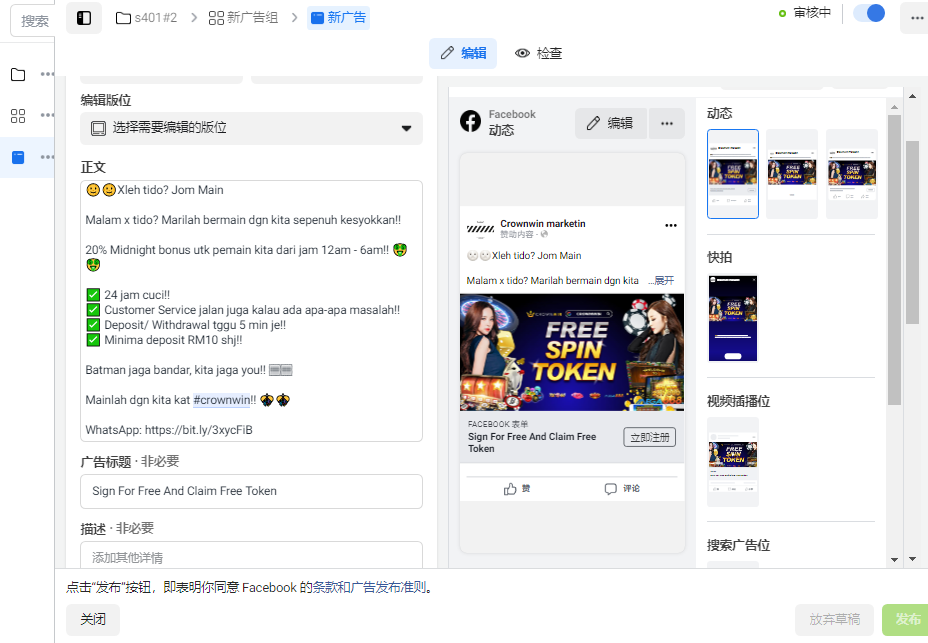Open the campaign folder icon in left sidebar
Screen dimensions: 928x643
[x=18, y=75]
